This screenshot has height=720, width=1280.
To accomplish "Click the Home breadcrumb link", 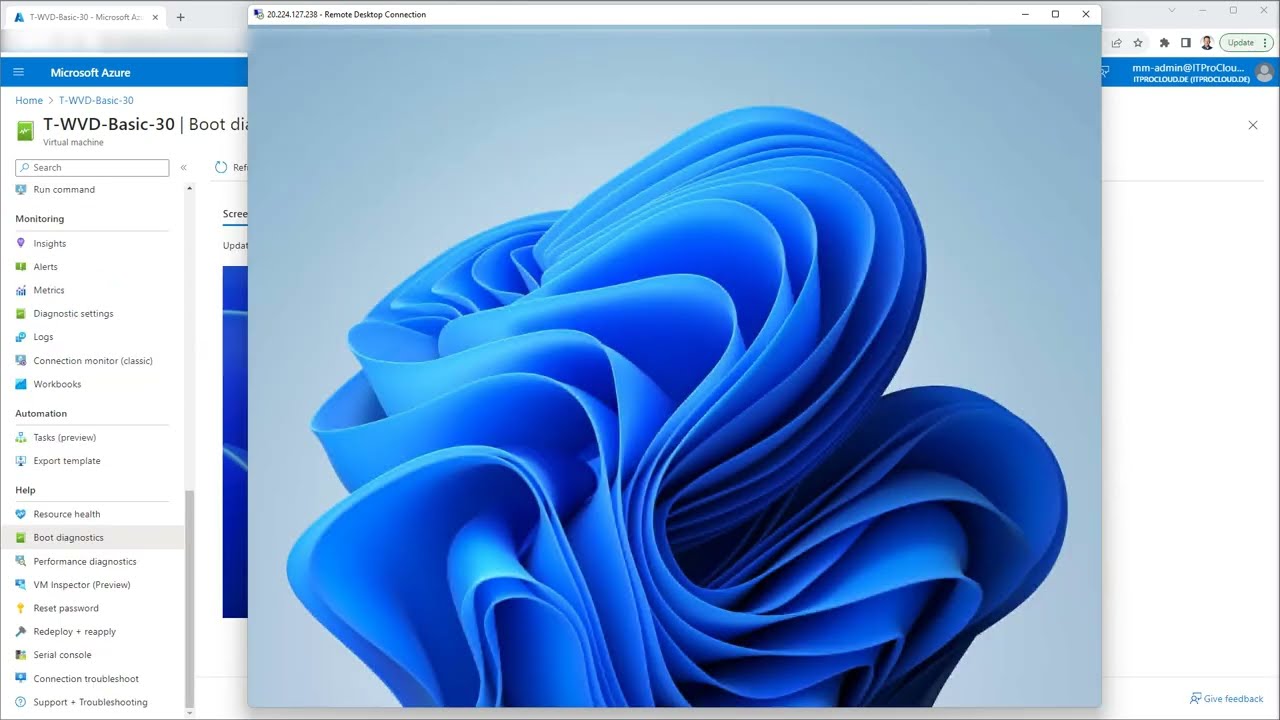I will (29, 100).
